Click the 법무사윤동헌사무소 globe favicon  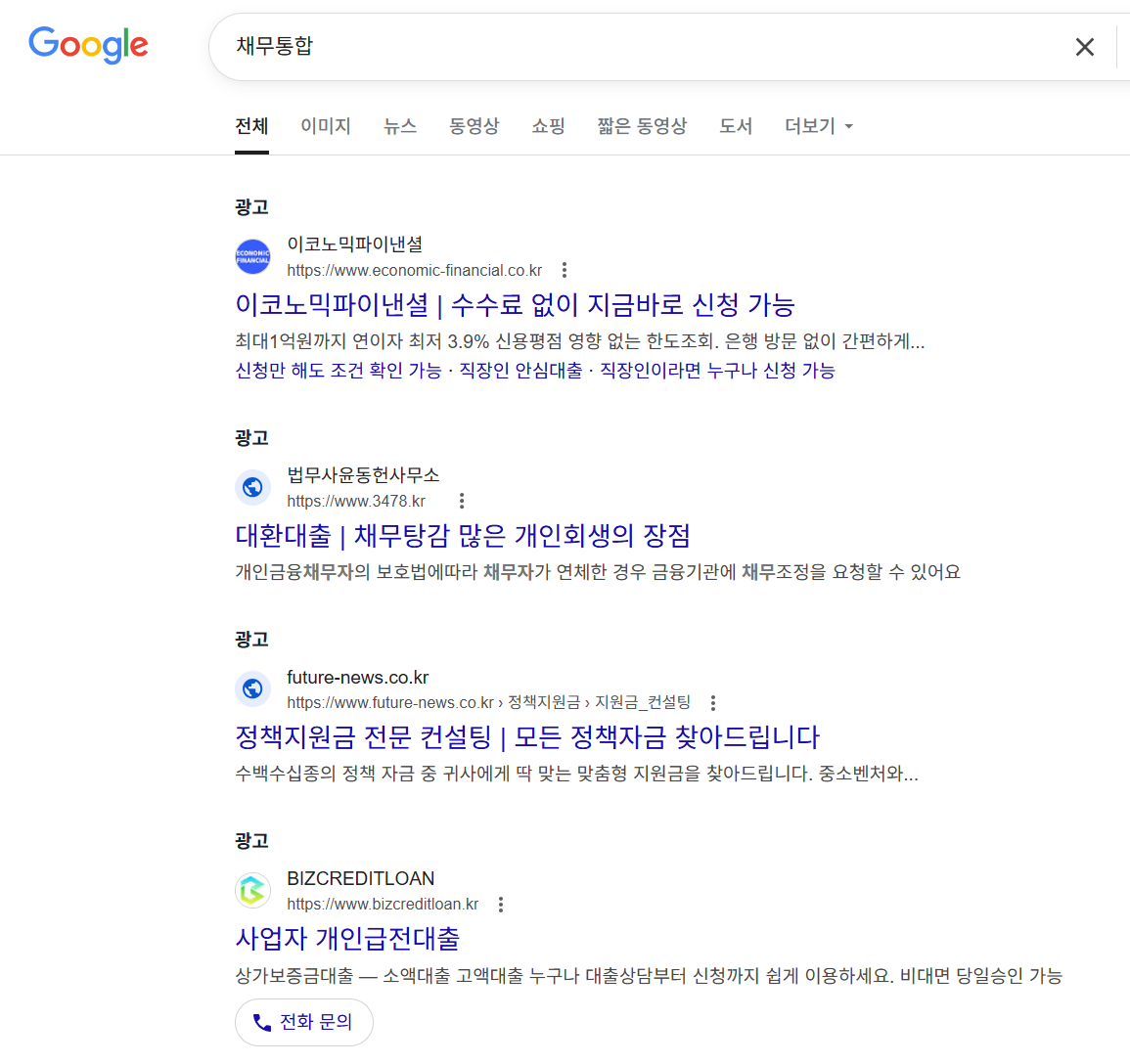(253, 488)
